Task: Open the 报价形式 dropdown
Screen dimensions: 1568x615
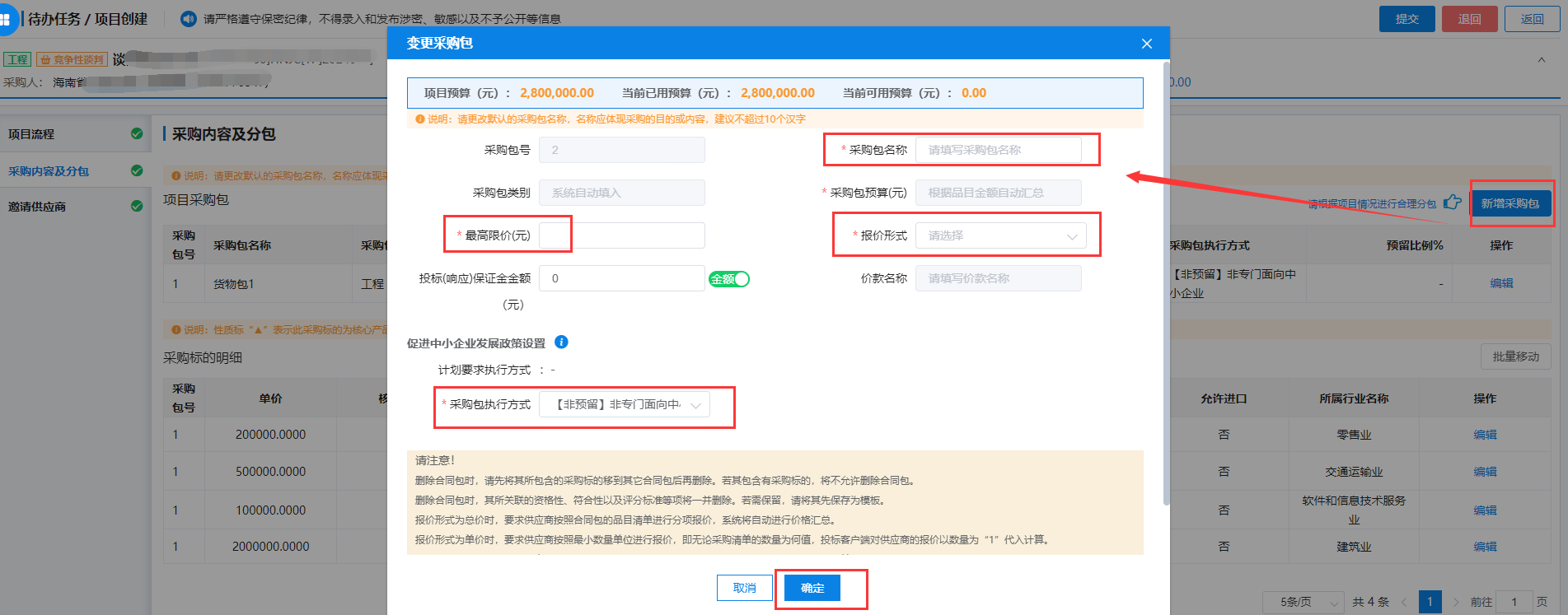Action: [1001, 235]
